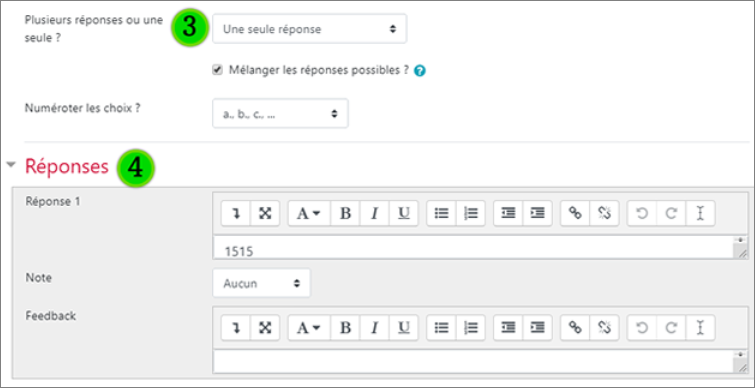755x388 pixels.
Task: Insert numbered list in Feedback editor
Action: pyautogui.click(x=470, y=328)
